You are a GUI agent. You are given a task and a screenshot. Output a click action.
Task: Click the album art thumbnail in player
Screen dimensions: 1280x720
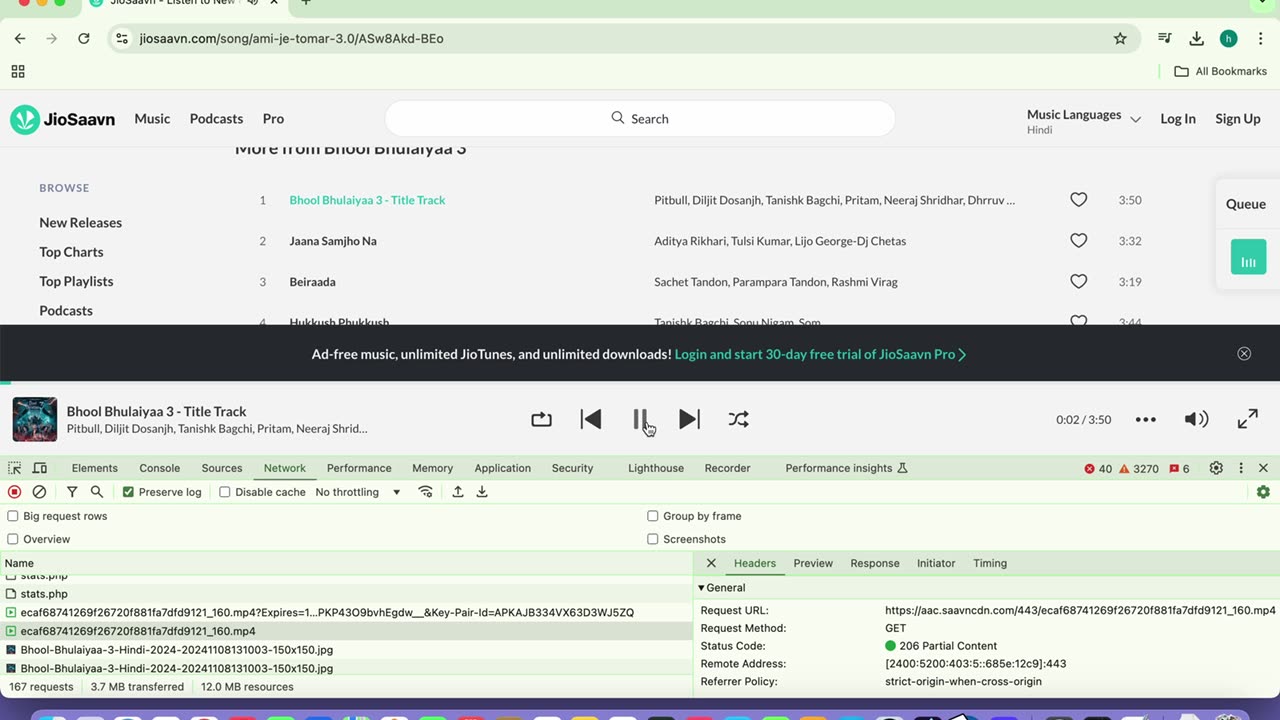pos(35,420)
